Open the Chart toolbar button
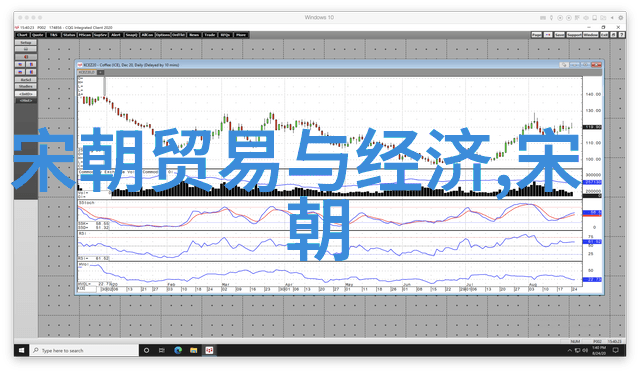Screen dimensions: 640x373 coord(22,35)
